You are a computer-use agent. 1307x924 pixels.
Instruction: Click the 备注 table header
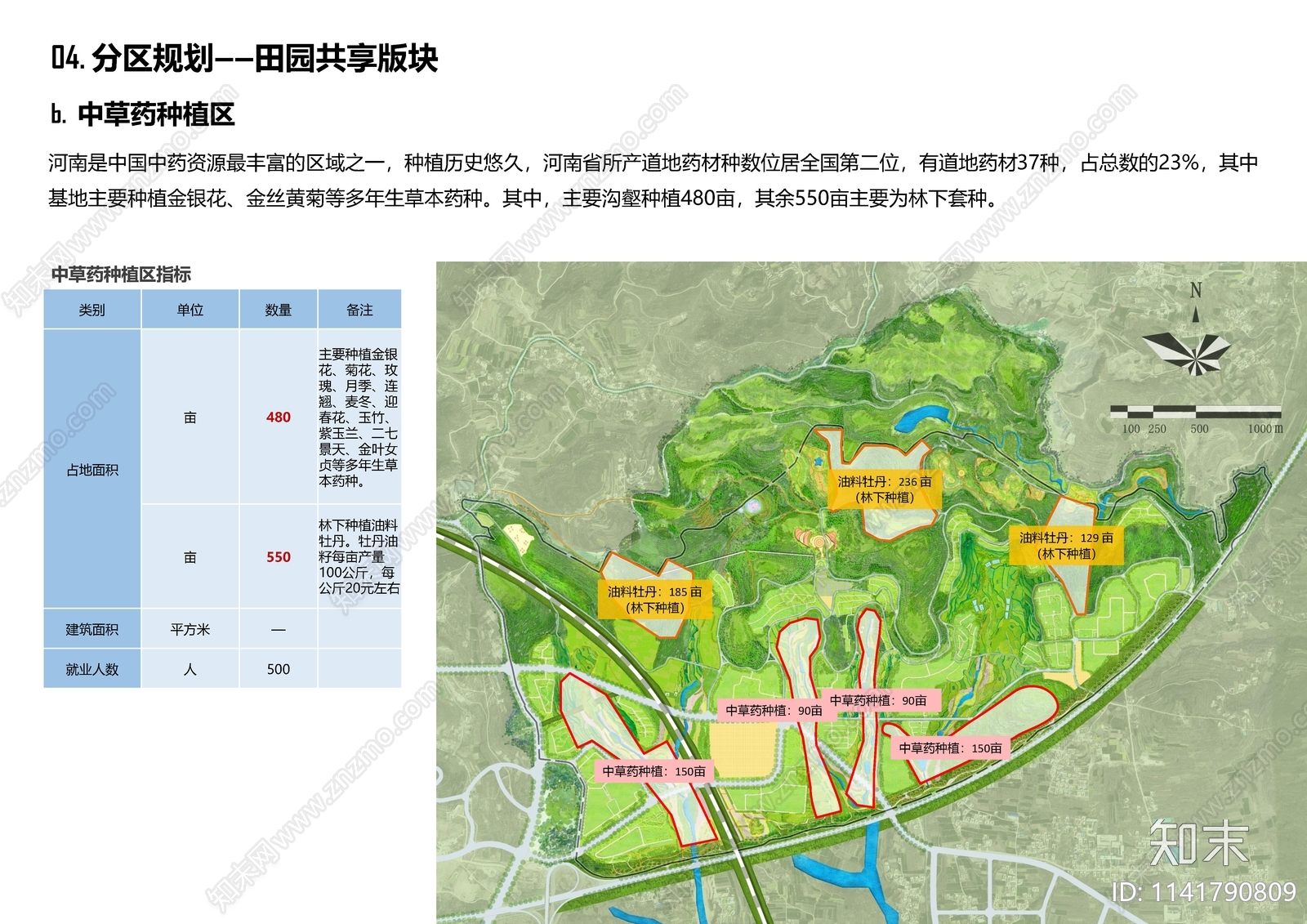point(359,310)
